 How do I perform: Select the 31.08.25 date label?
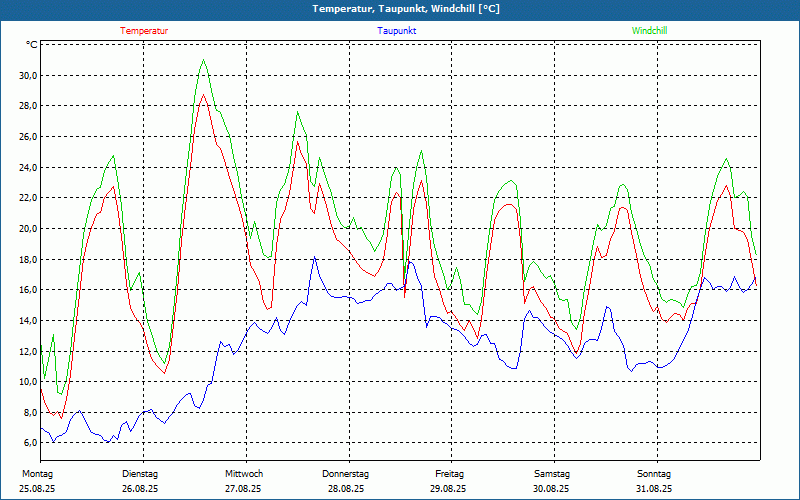[654, 489]
